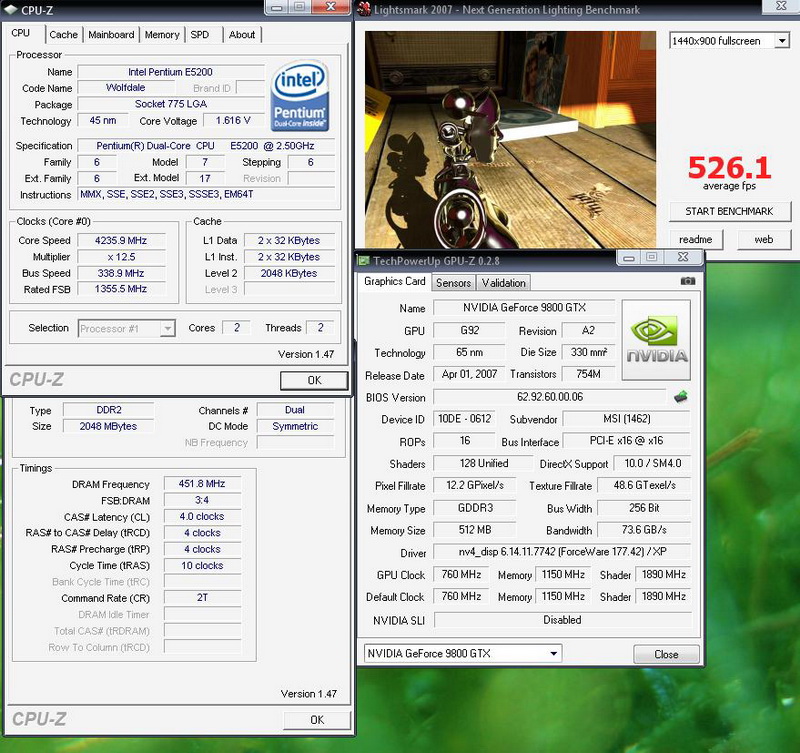Click the Multiplier value x 12.5
The width and height of the screenshot is (800, 753).
pos(121,257)
